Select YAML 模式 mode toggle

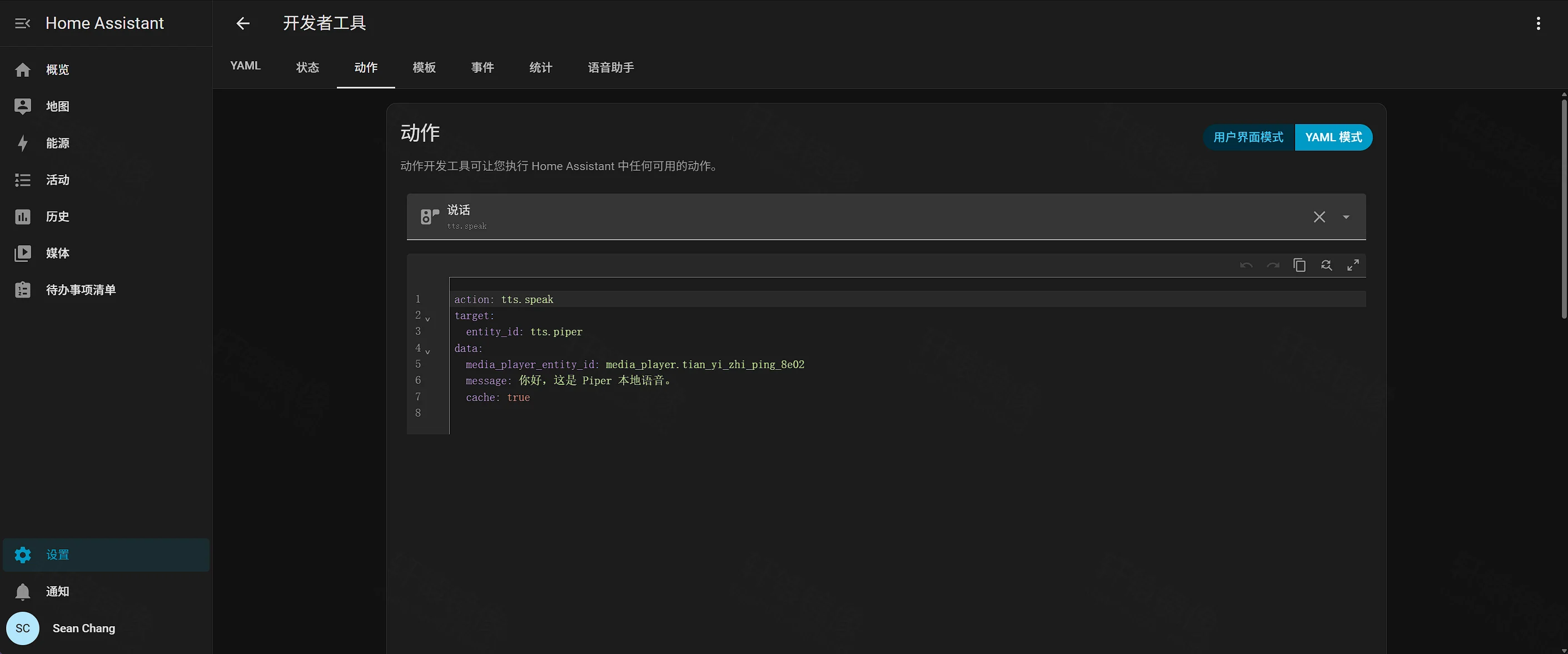pos(1333,137)
